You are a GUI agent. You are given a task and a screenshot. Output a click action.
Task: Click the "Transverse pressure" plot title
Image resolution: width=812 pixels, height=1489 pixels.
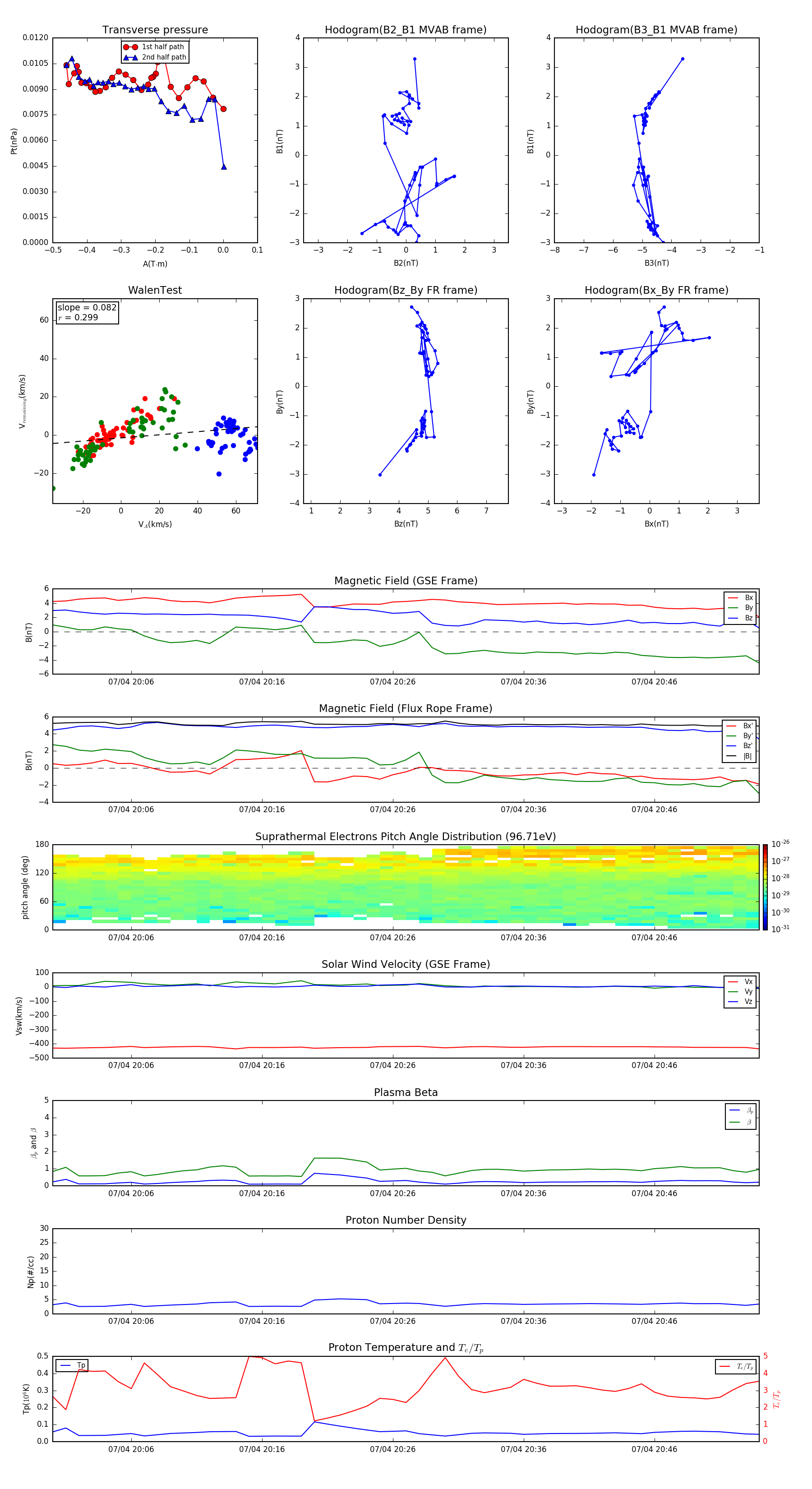tap(155, 29)
